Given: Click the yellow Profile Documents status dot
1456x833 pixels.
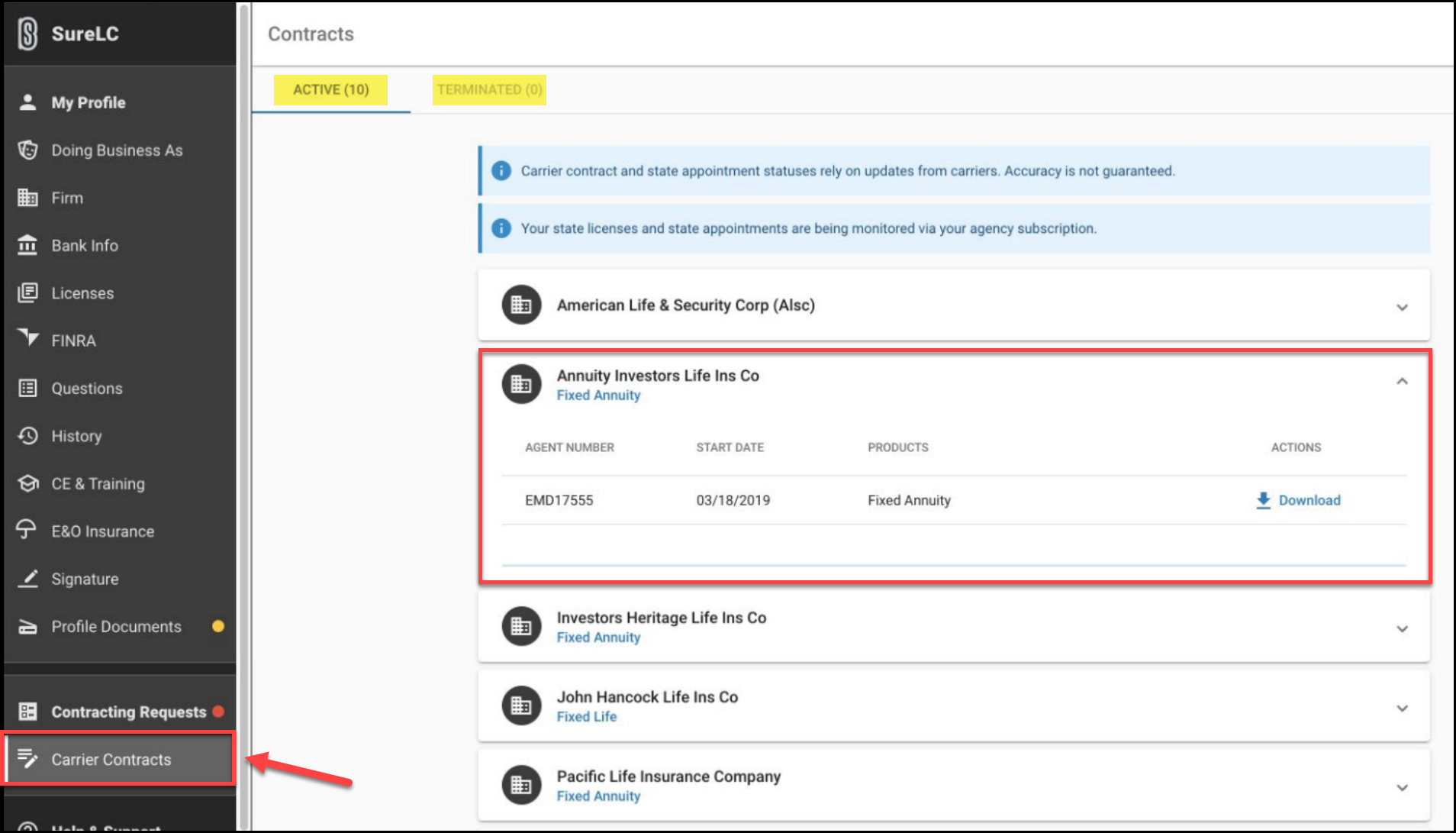Looking at the screenshot, I should click(x=218, y=626).
